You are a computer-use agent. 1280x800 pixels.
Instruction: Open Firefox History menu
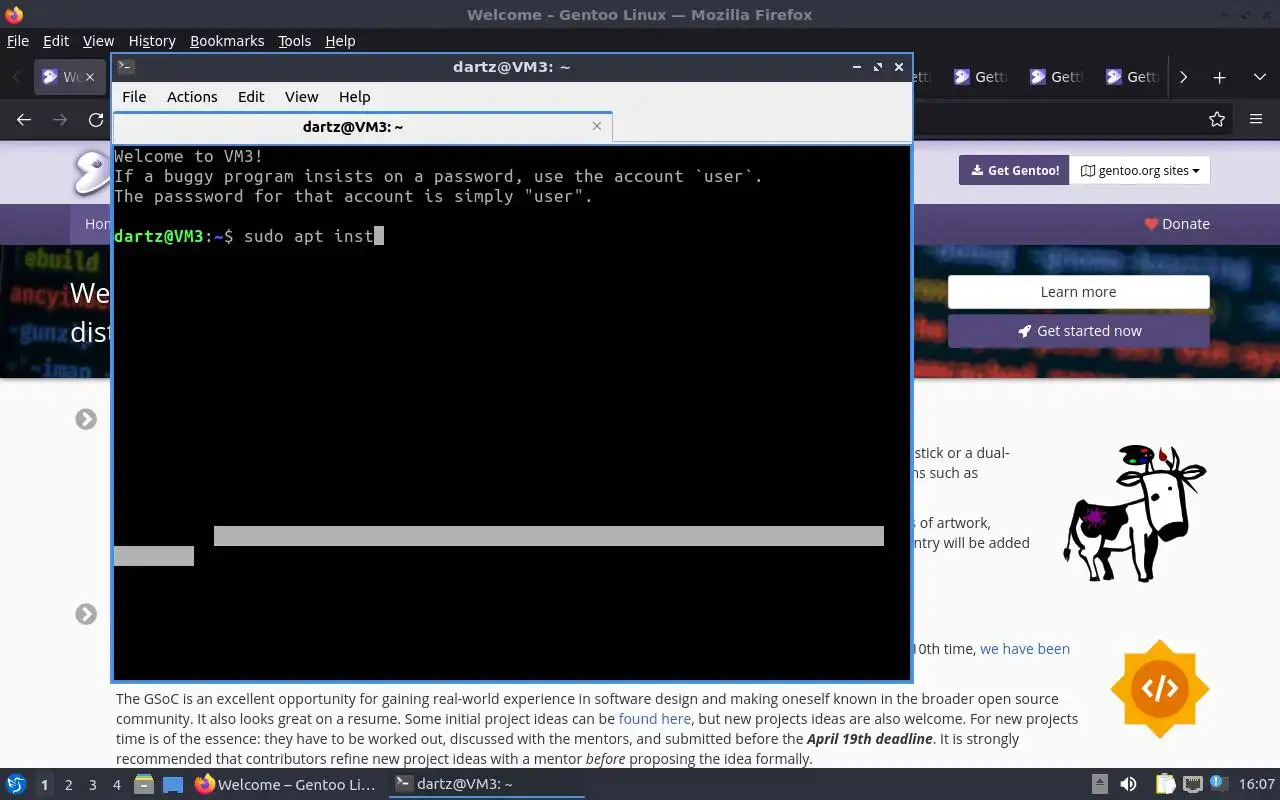pos(152,41)
